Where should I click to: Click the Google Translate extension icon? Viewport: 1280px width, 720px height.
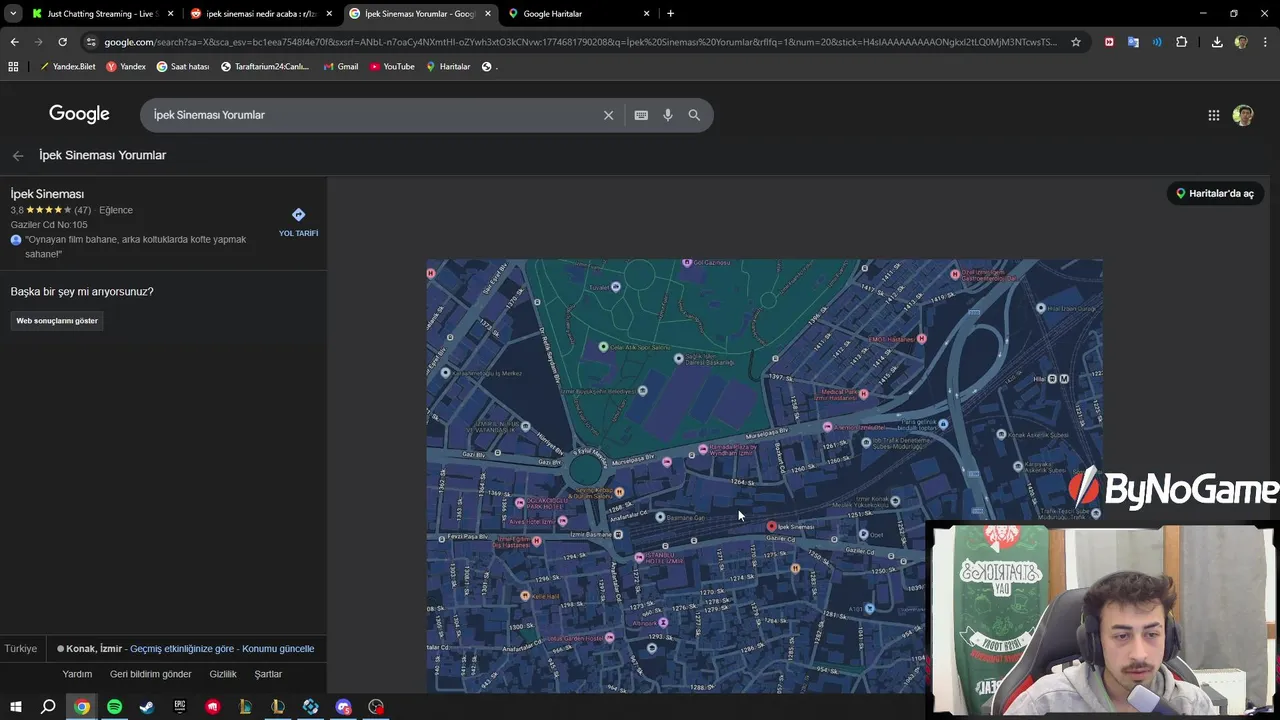click(1133, 42)
